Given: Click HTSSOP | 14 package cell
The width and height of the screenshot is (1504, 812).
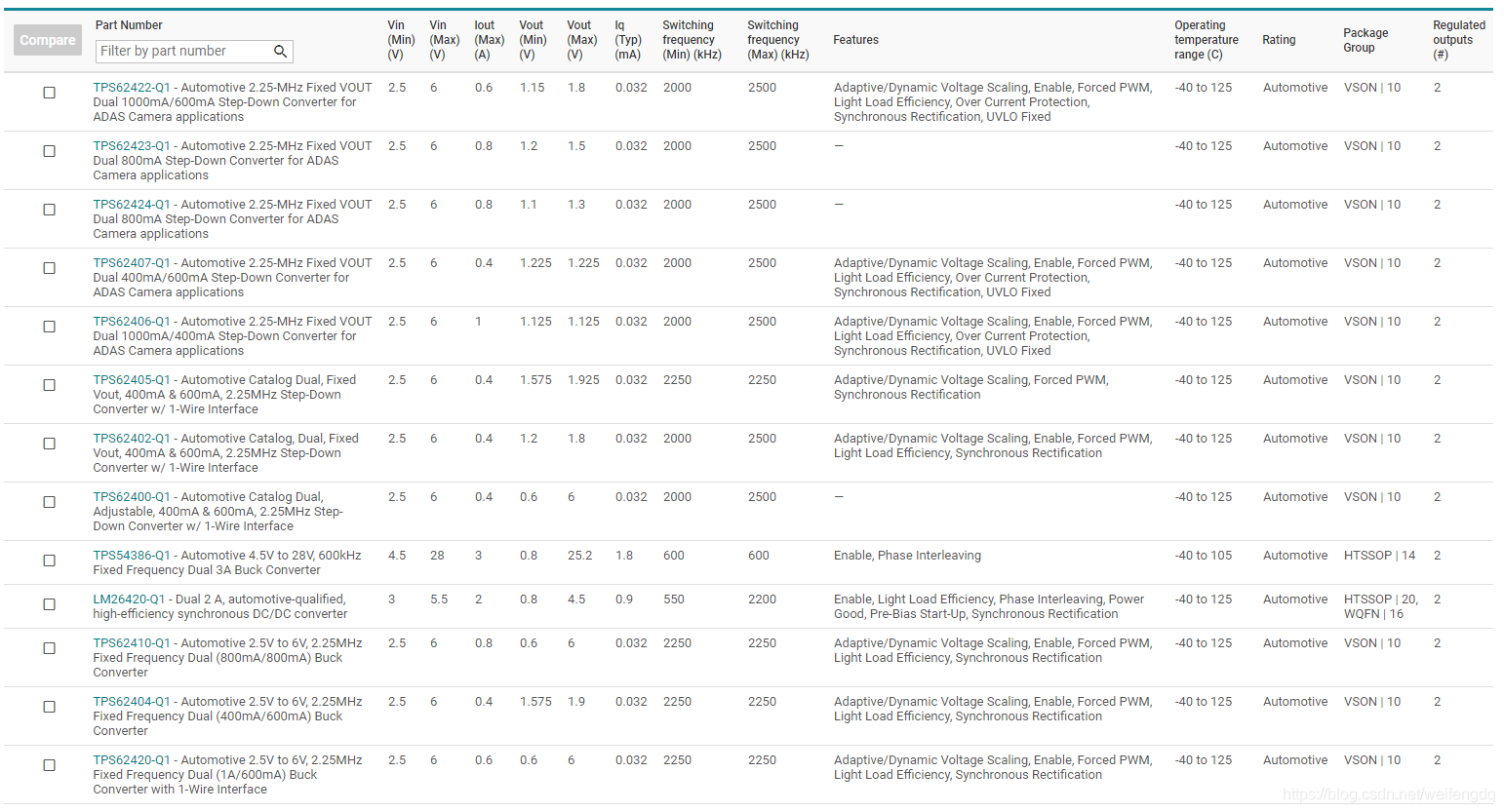Looking at the screenshot, I should click(x=1379, y=556).
